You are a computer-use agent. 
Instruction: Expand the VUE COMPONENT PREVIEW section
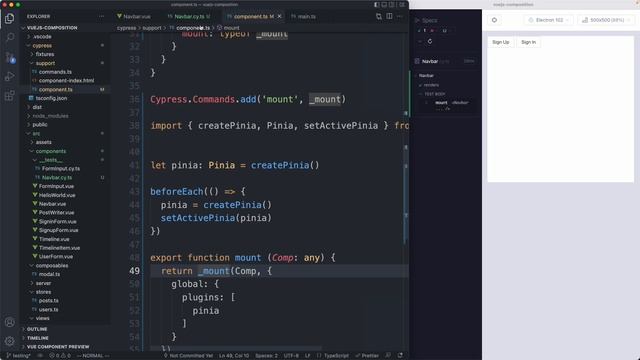pyautogui.click(x=65, y=347)
